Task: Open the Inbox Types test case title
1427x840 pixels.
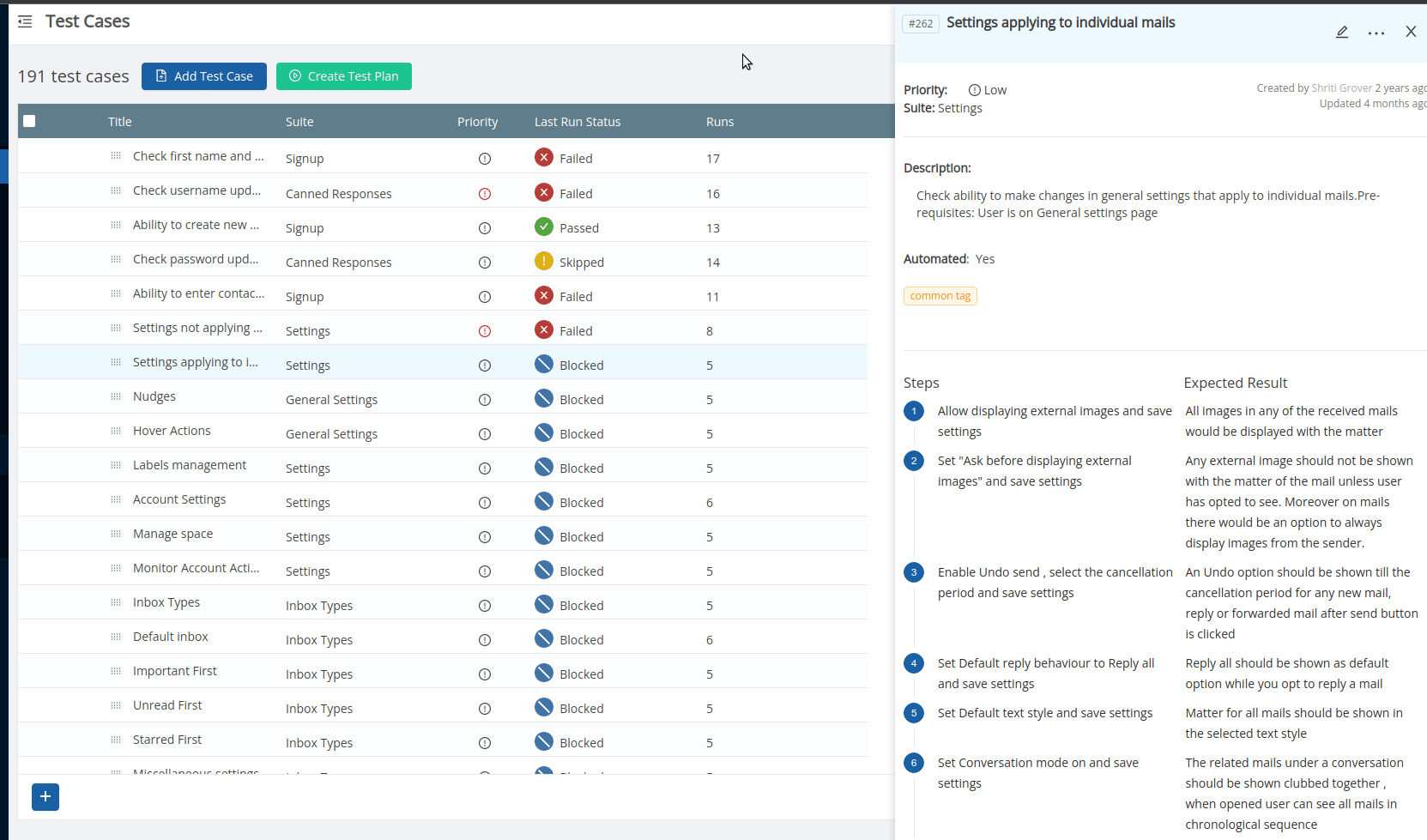Action: (x=166, y=602)
